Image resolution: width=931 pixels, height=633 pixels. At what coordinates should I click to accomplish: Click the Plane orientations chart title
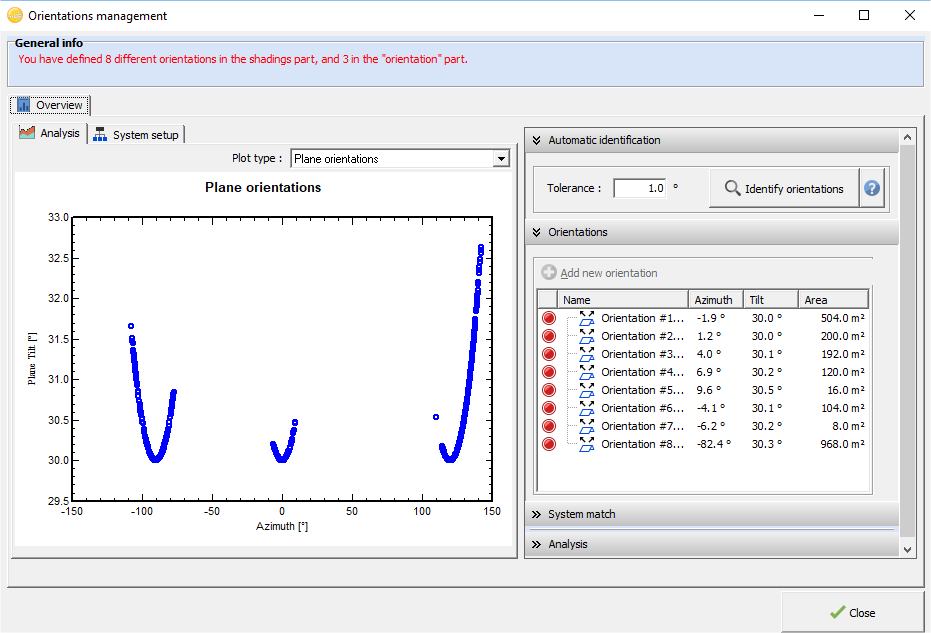click(x=263, y=187)
